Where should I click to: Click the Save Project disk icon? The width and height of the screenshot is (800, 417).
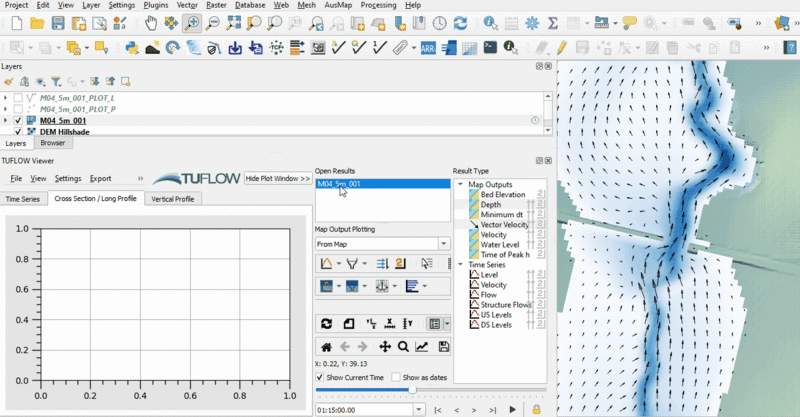(58, 23)
